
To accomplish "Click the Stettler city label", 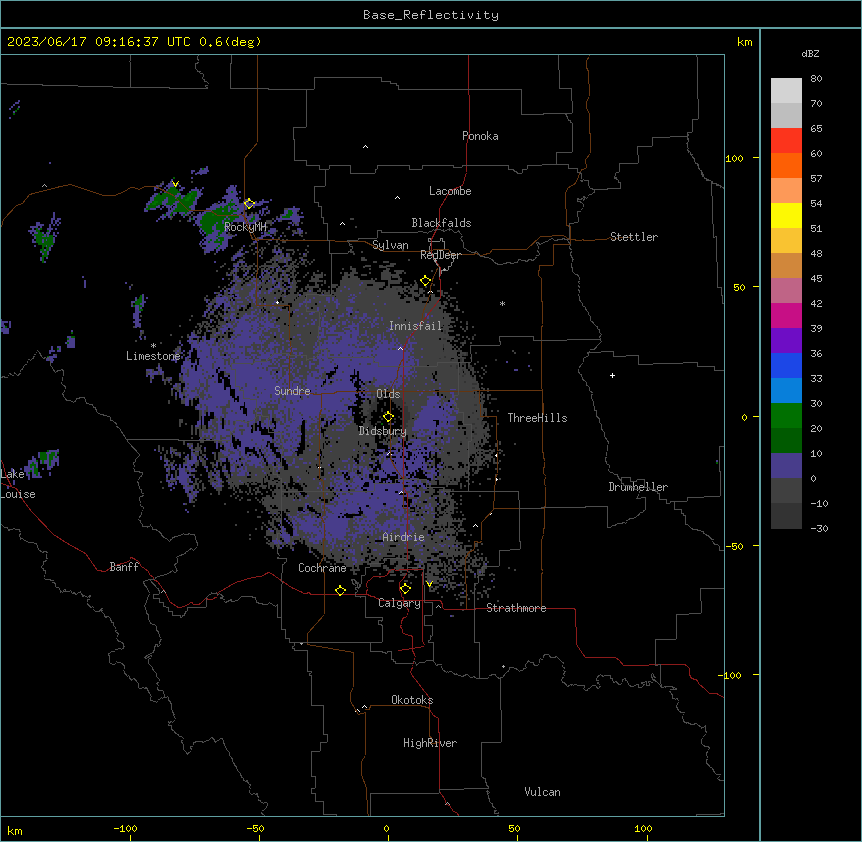I will click(634, 237).
